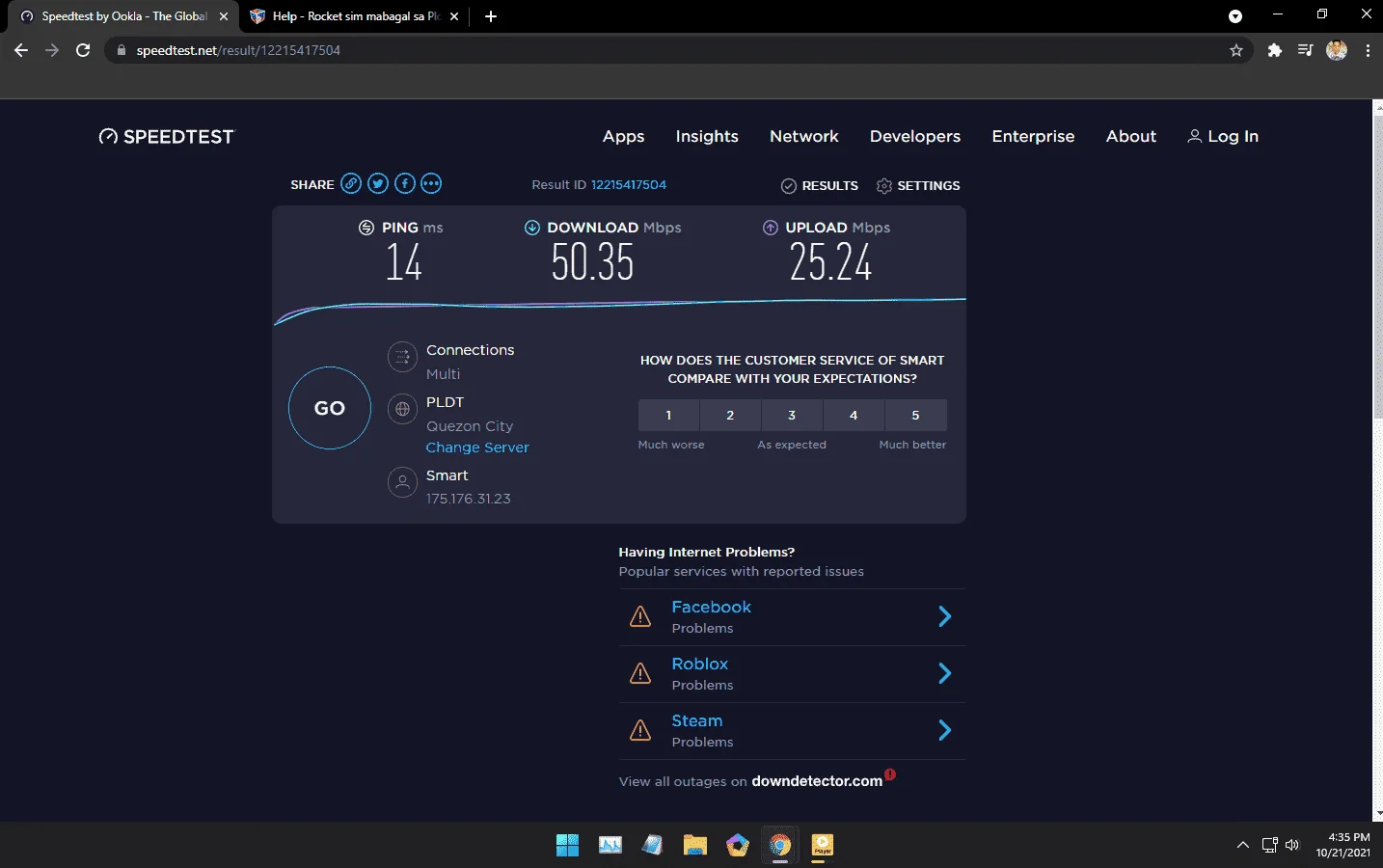Click the Speedtest logo
Image resolution: width=1383 pixels, height=868 pixels.
166,137
